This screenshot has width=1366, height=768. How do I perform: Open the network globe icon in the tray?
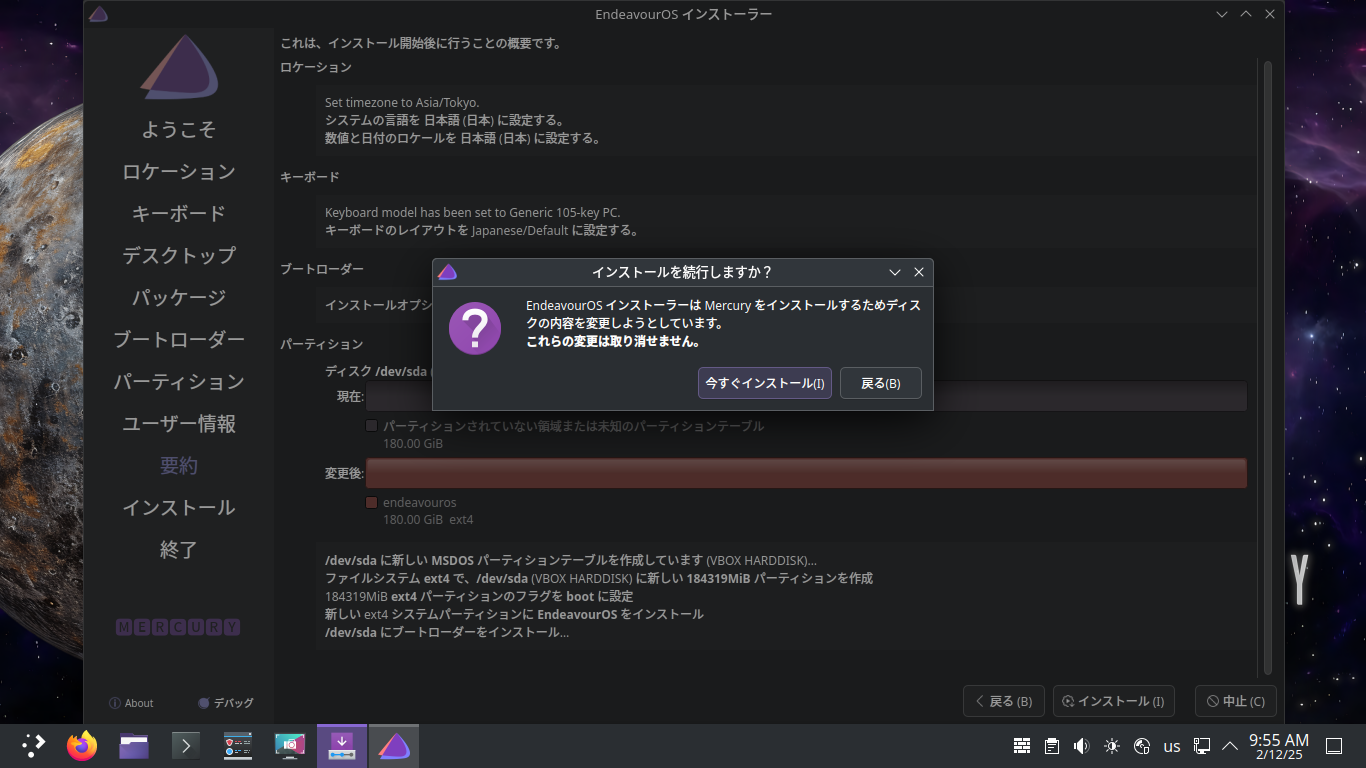click(x=1142, y=746)
